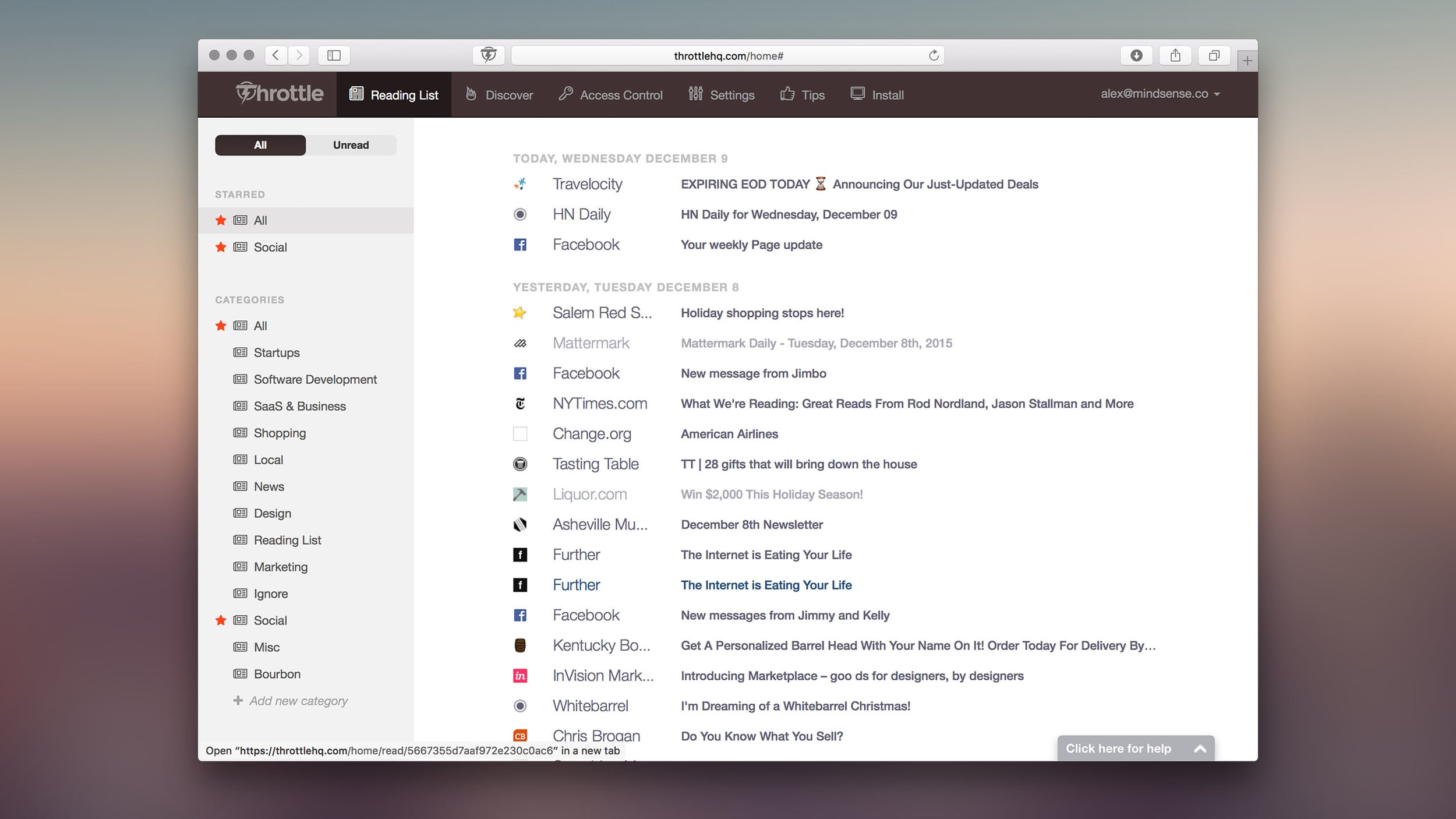Screen dimensions: 1456x819
Task: Click the Tasting Table sender icon
Action: pyautogui.click(x=520, y=464)
